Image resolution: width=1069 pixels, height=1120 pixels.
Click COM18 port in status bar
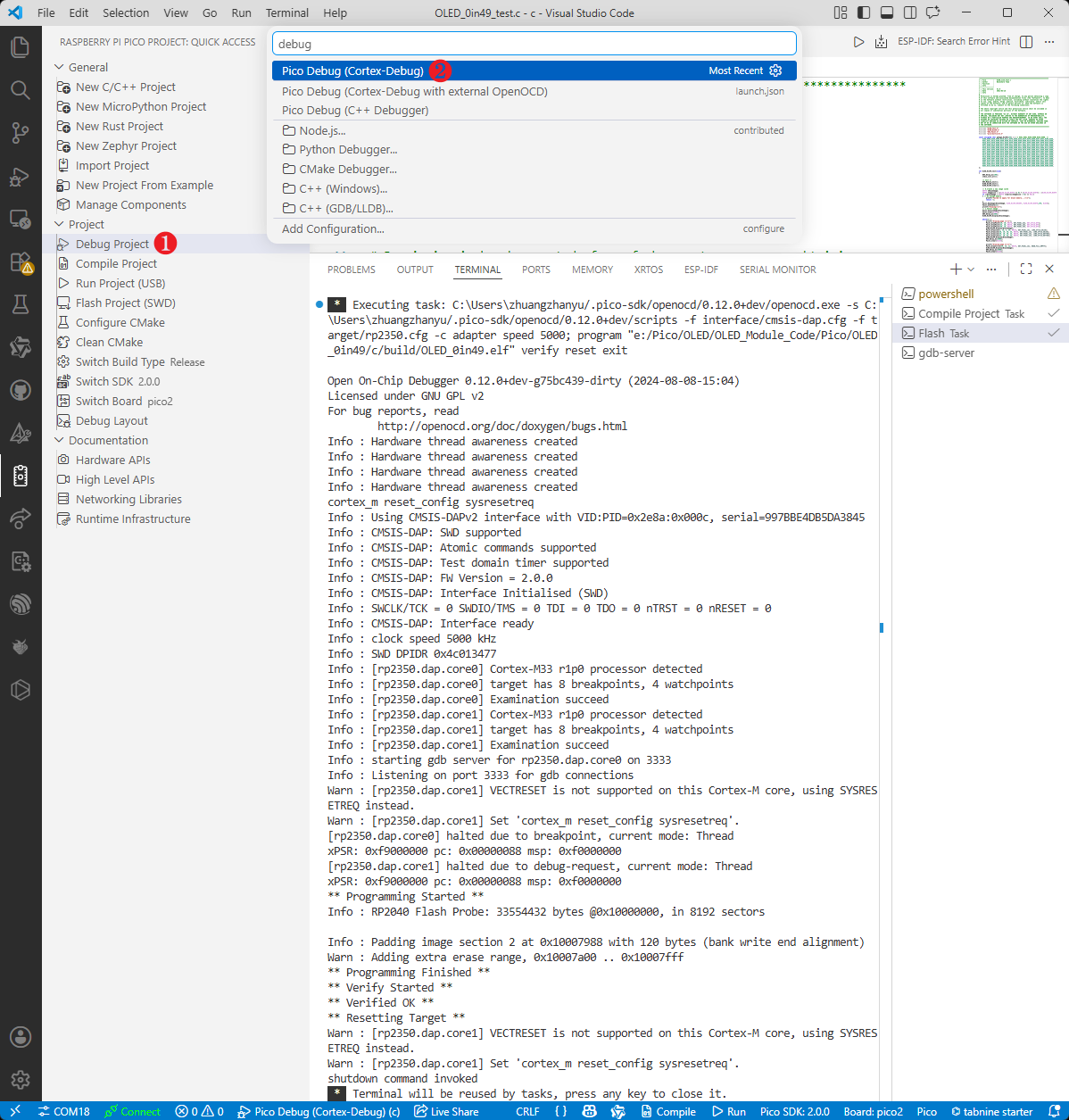[x=63, y=1111]
